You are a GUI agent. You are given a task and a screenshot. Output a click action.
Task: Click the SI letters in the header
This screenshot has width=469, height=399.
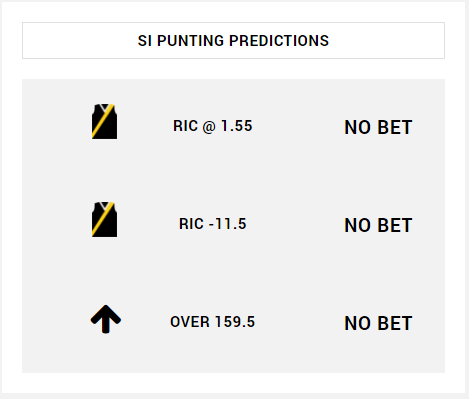pos(145,41)
